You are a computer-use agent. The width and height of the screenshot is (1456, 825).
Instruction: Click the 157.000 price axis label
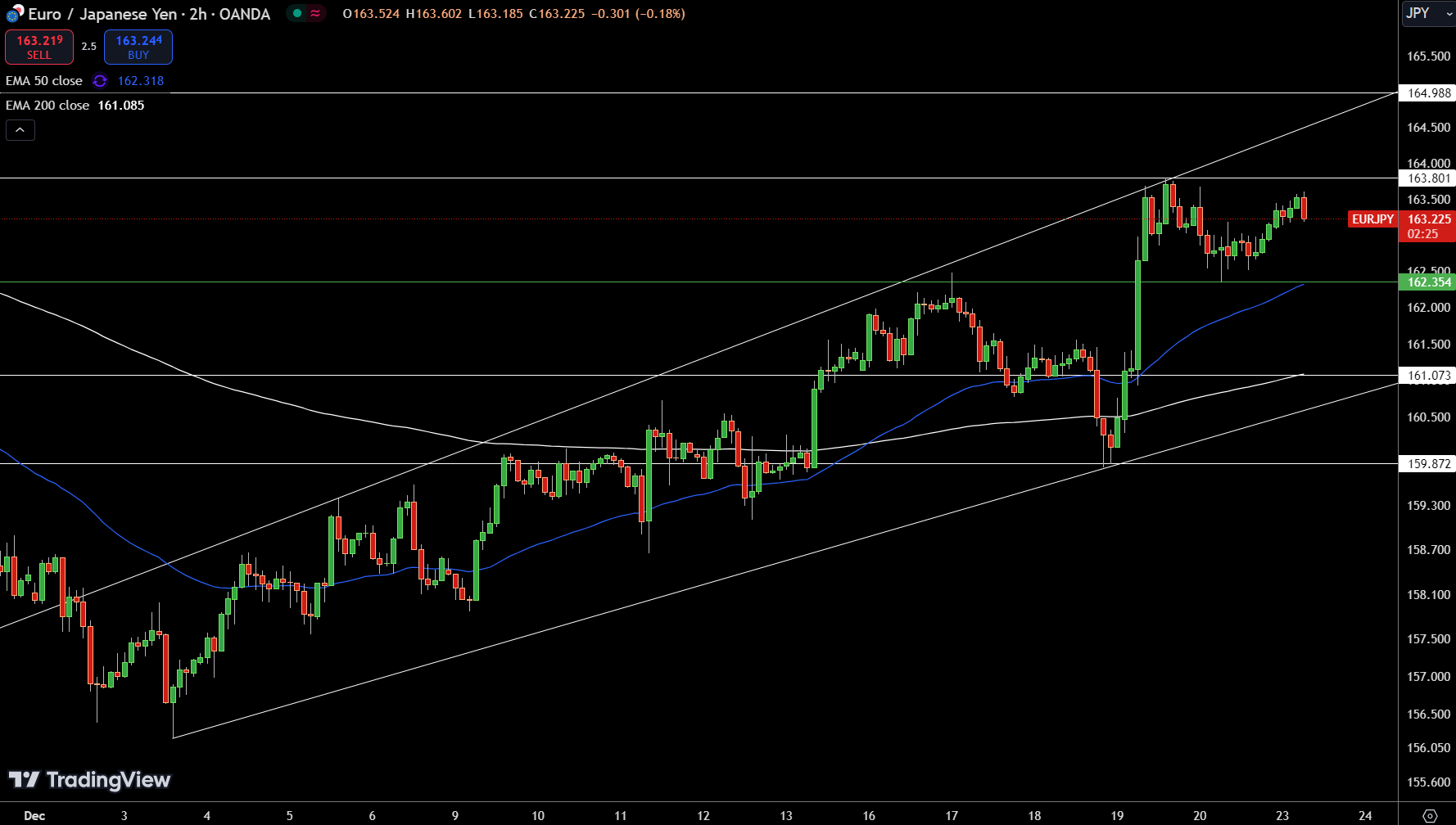[1428, 677]
